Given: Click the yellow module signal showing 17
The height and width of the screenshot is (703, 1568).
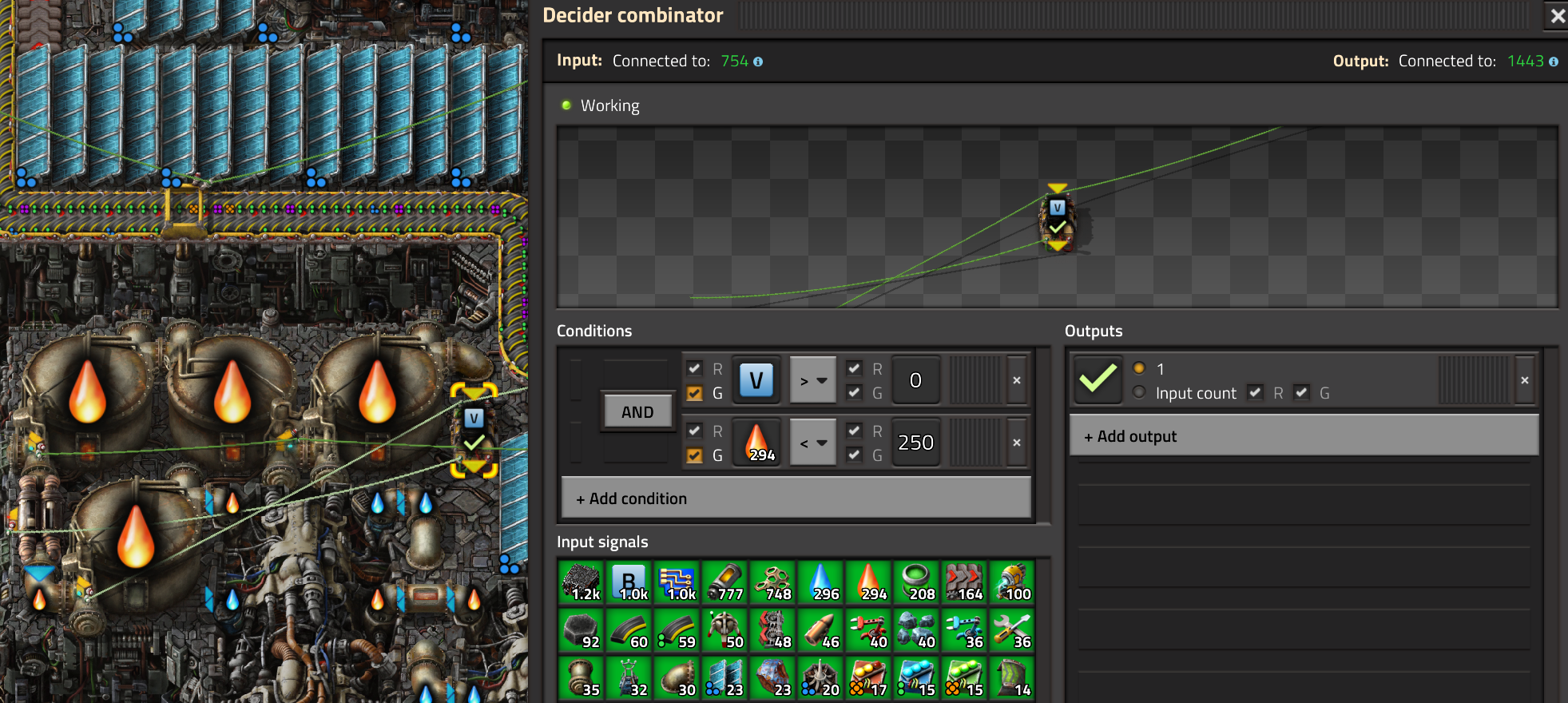Looking at the screenshot, I should (x=869, y=678).
